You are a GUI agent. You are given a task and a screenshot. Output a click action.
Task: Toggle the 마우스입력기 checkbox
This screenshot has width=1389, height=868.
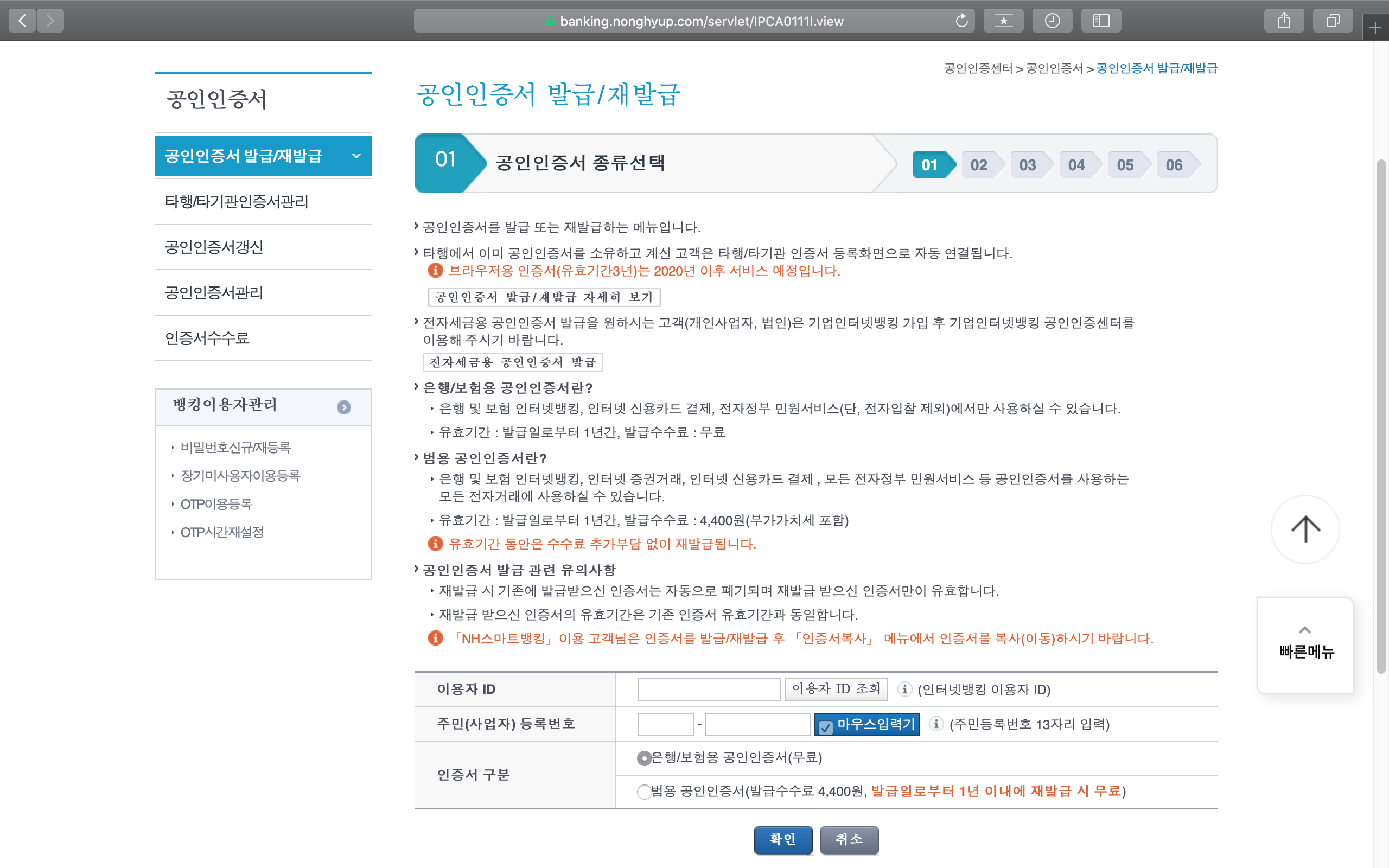click(825, 727)
